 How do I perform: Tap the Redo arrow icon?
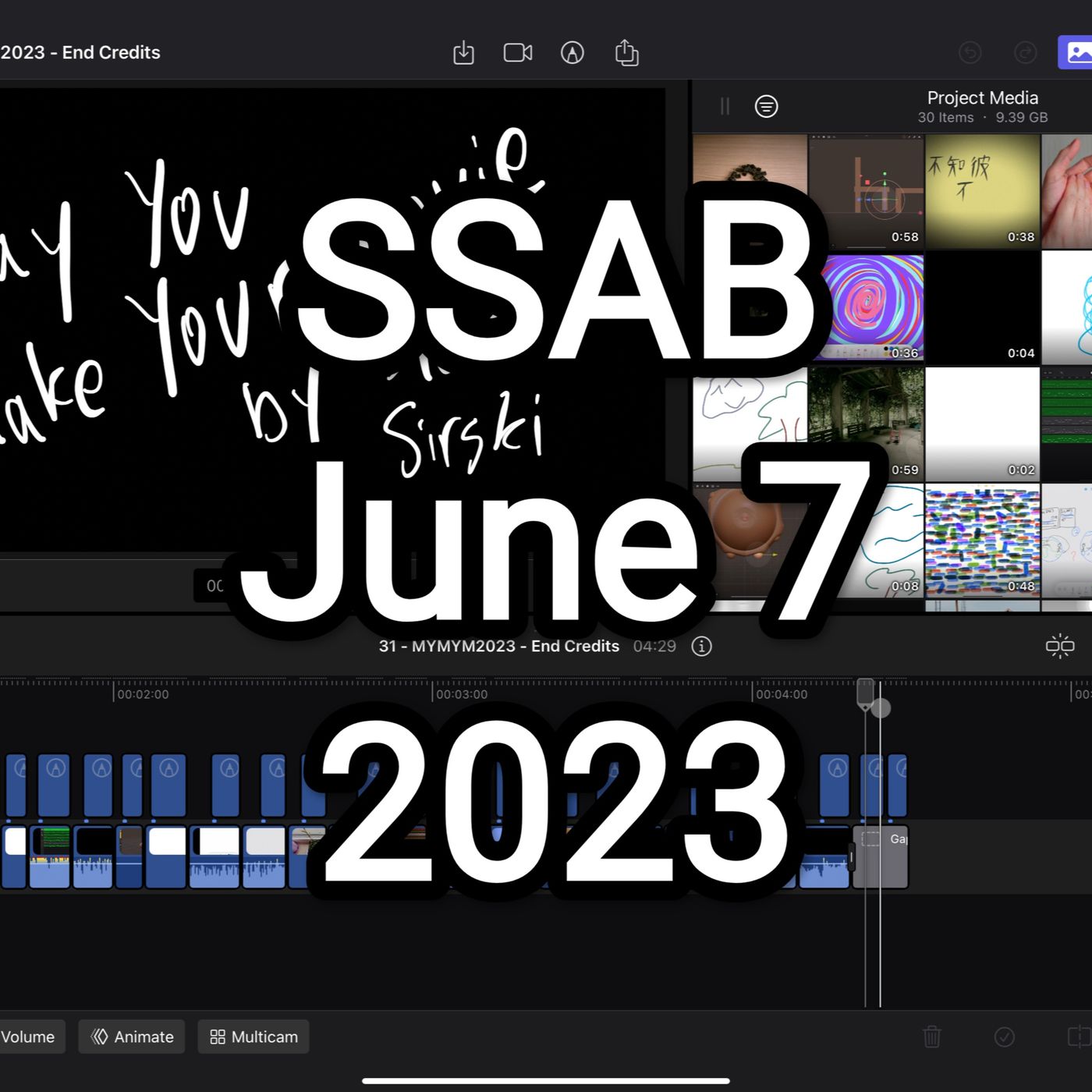coord(1025,52)
